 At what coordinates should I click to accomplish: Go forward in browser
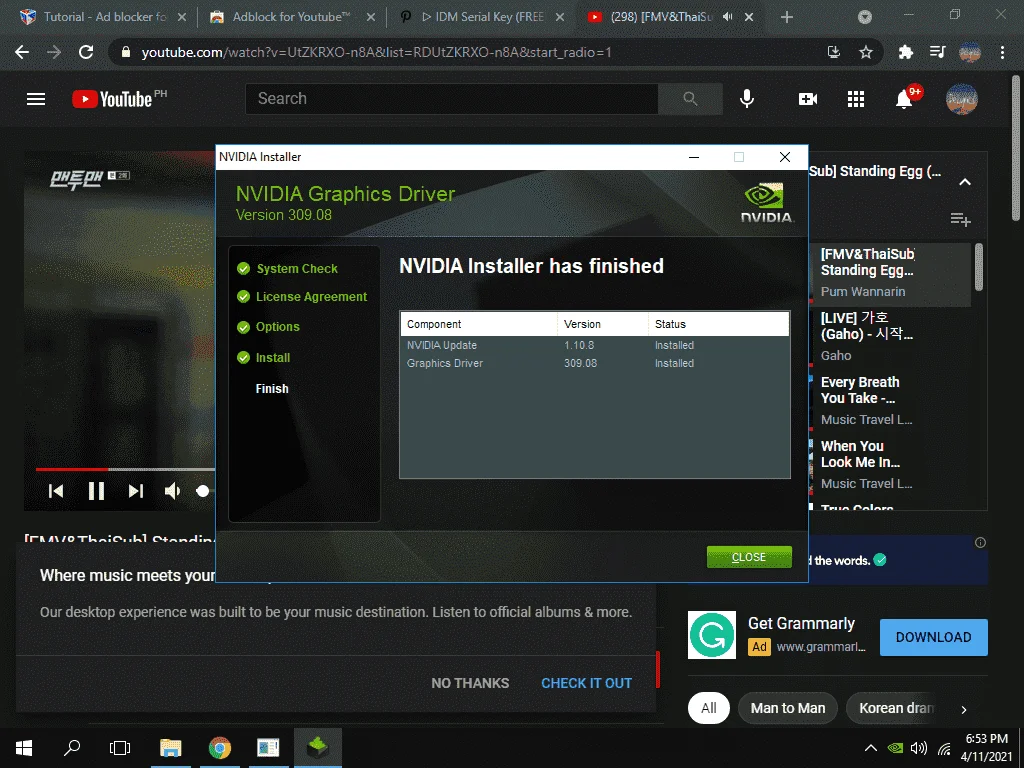(x=54, y=52)
